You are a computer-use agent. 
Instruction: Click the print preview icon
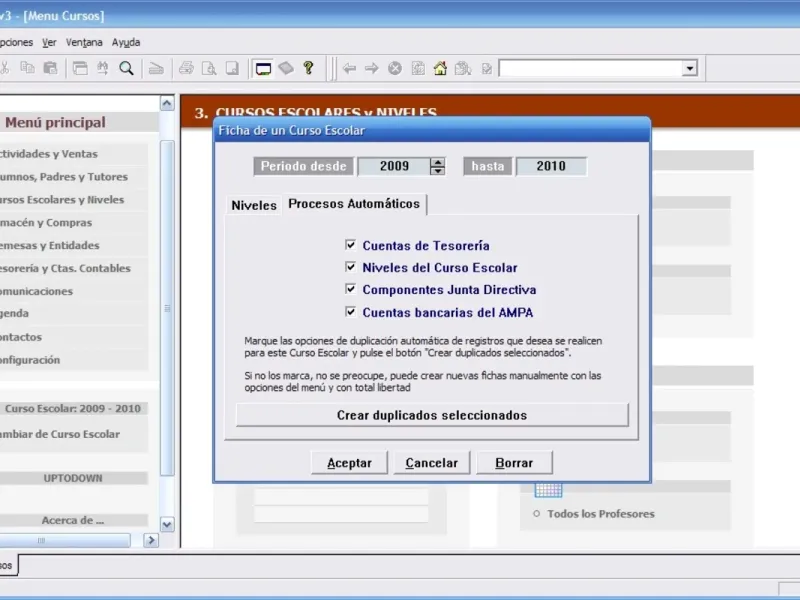(x=209, y=68)
